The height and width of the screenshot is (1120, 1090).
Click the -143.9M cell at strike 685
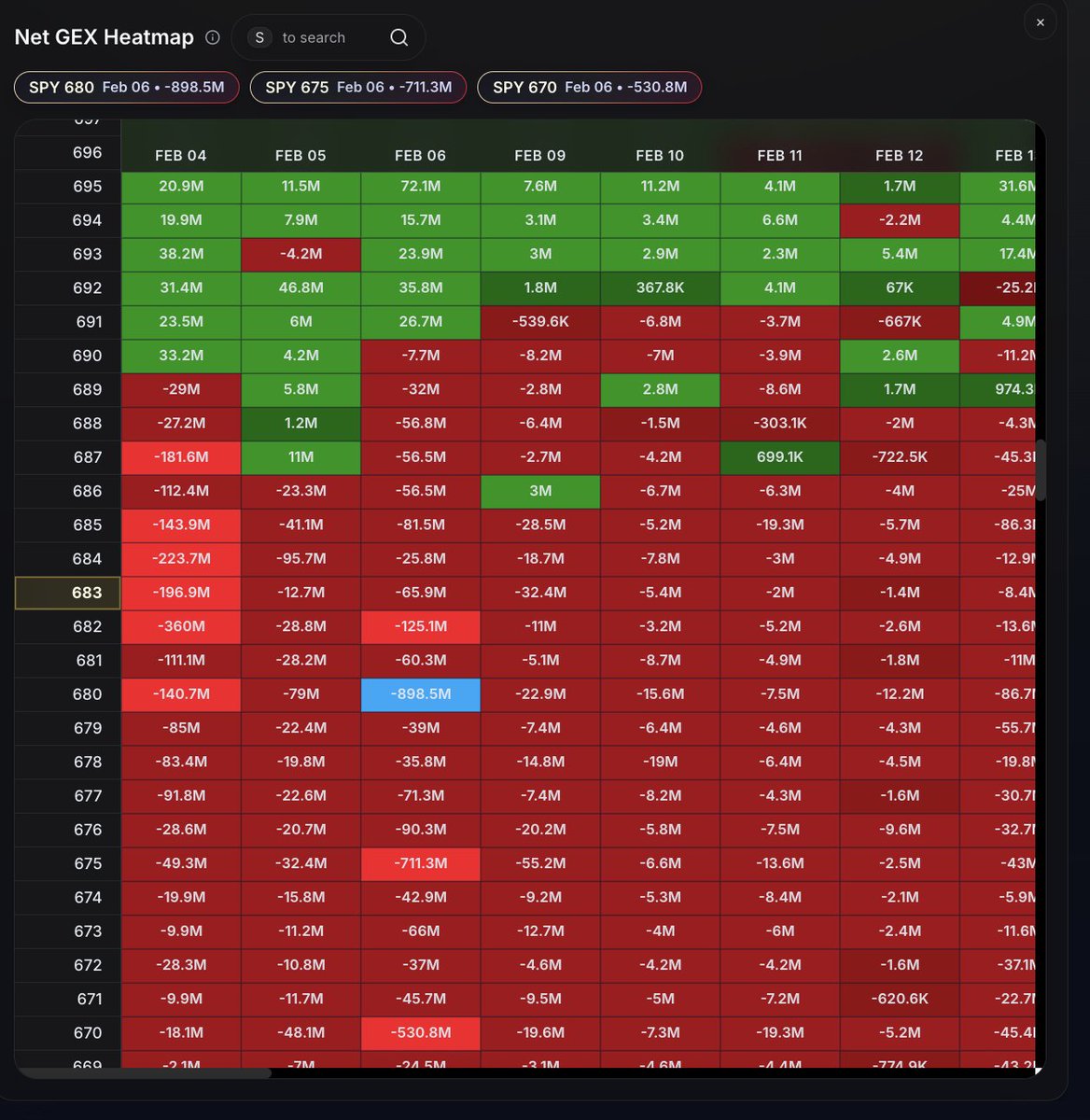(x=181, y=525)
